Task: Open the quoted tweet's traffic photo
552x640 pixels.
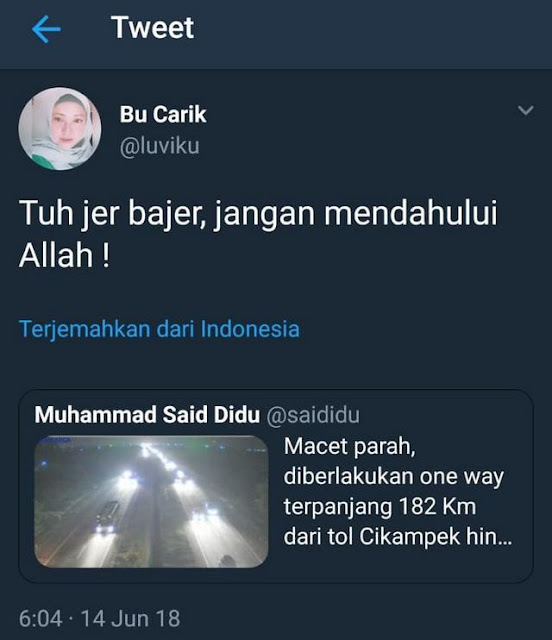Action: tap(151, 502)
